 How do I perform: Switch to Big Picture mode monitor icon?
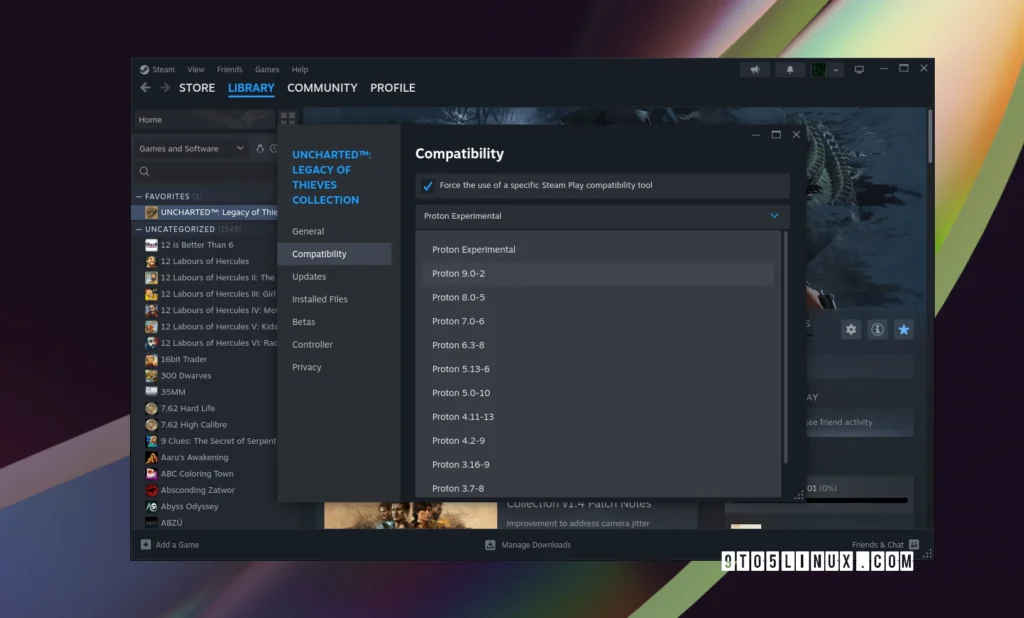pos(859,69)
